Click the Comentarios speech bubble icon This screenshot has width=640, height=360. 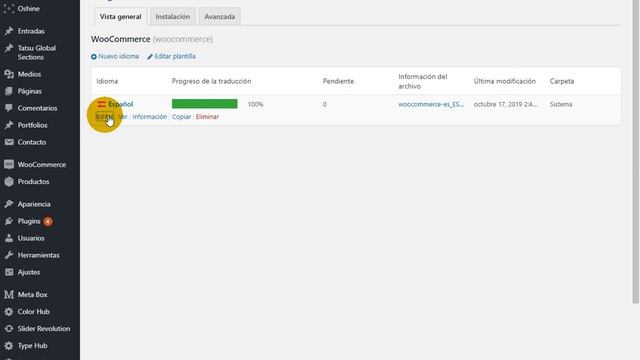[9, 108]
